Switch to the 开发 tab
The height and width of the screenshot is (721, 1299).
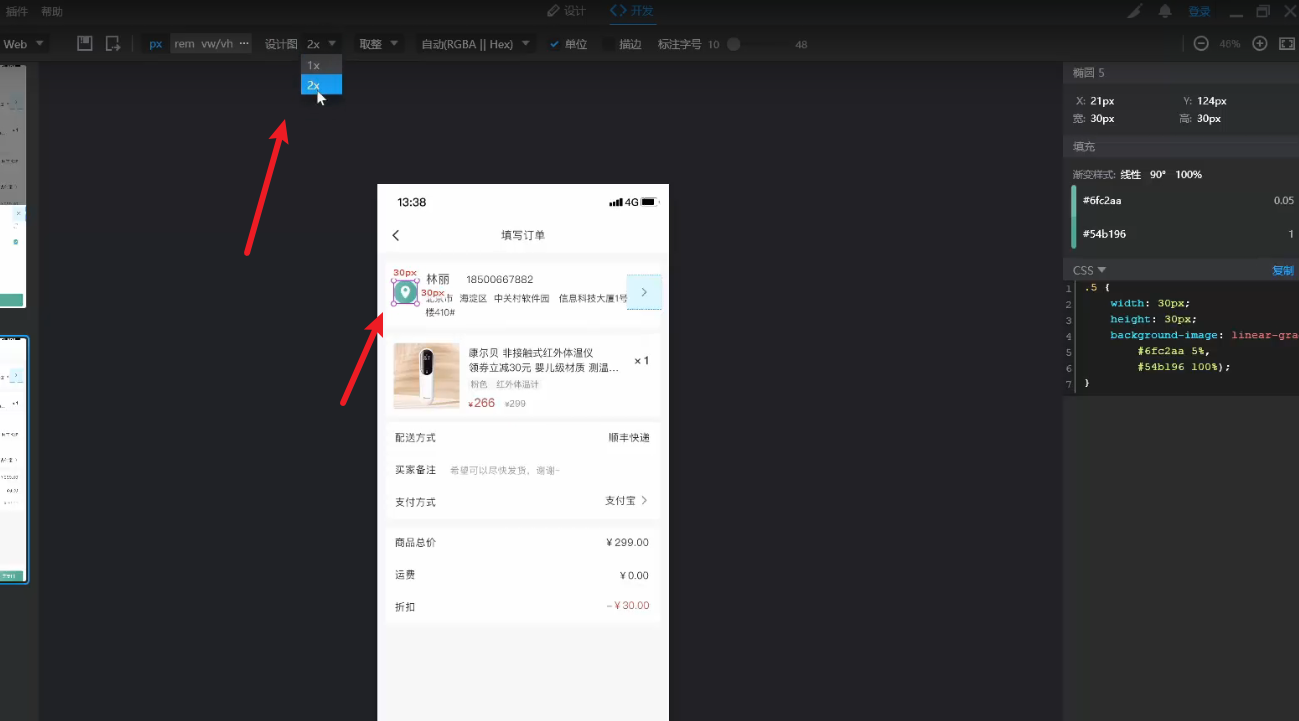pos(632,11)
